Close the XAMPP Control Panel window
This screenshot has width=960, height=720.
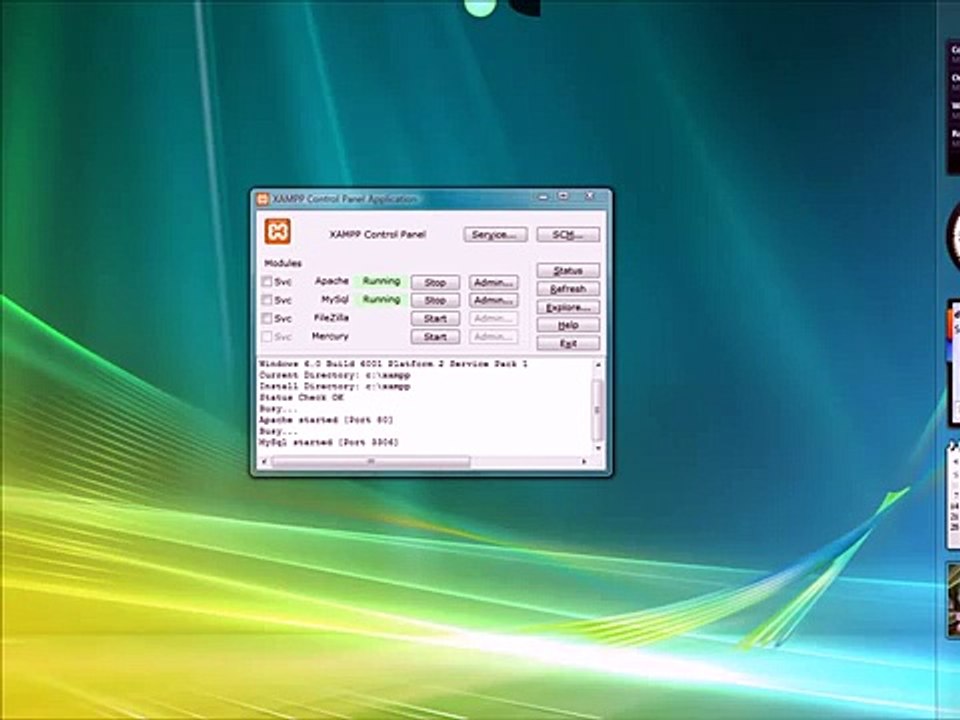(x=589, y=197)
